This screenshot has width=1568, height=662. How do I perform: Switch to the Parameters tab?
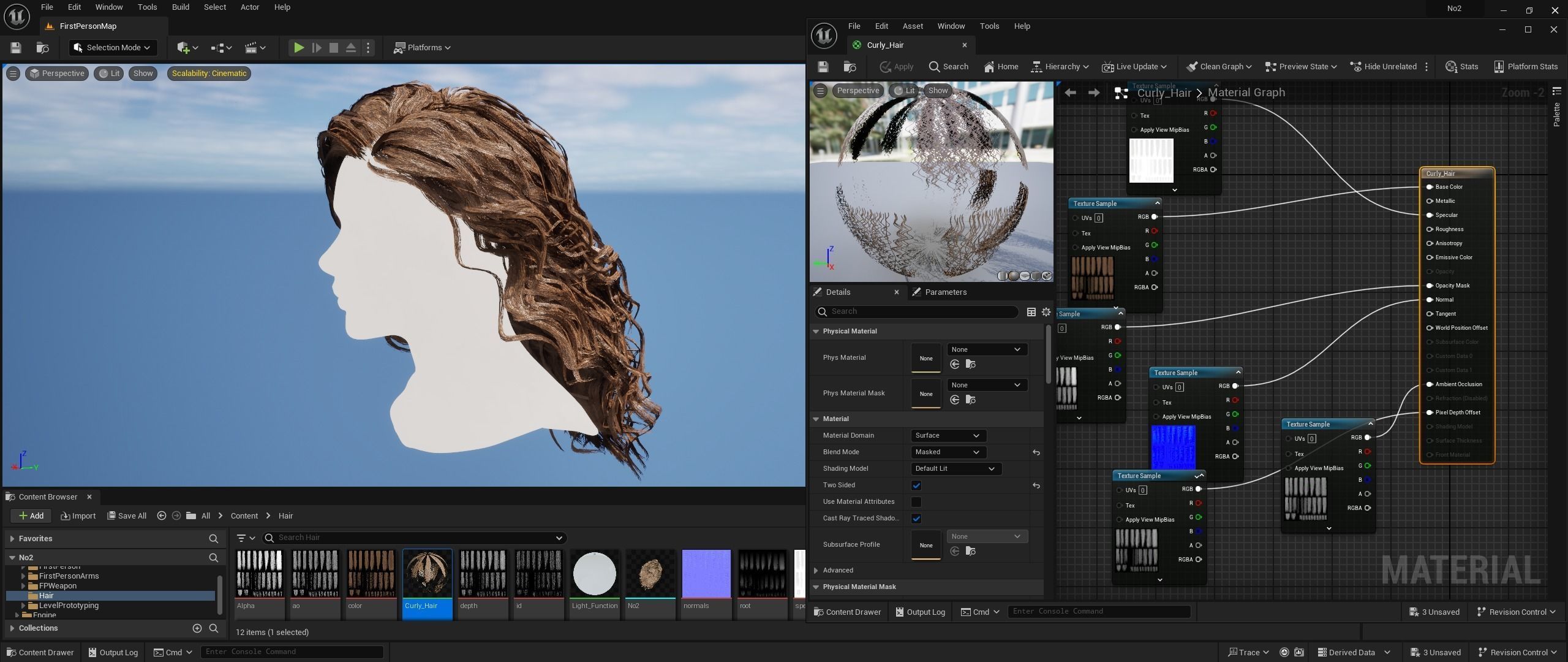click(940, 292)
